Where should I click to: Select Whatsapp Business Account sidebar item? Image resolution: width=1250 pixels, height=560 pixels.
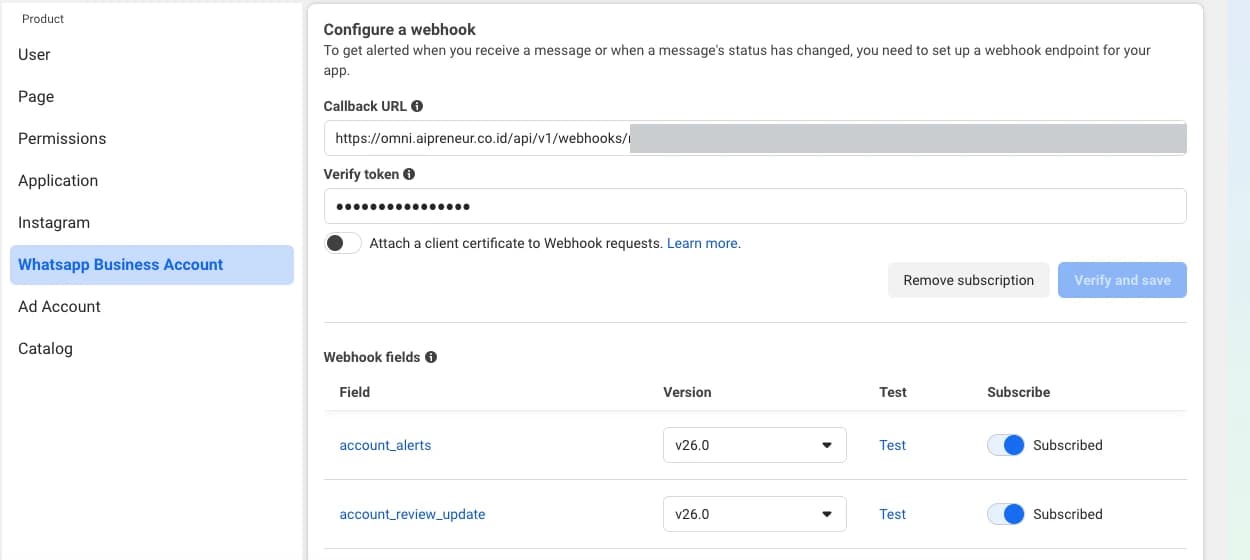pos(152,265)
